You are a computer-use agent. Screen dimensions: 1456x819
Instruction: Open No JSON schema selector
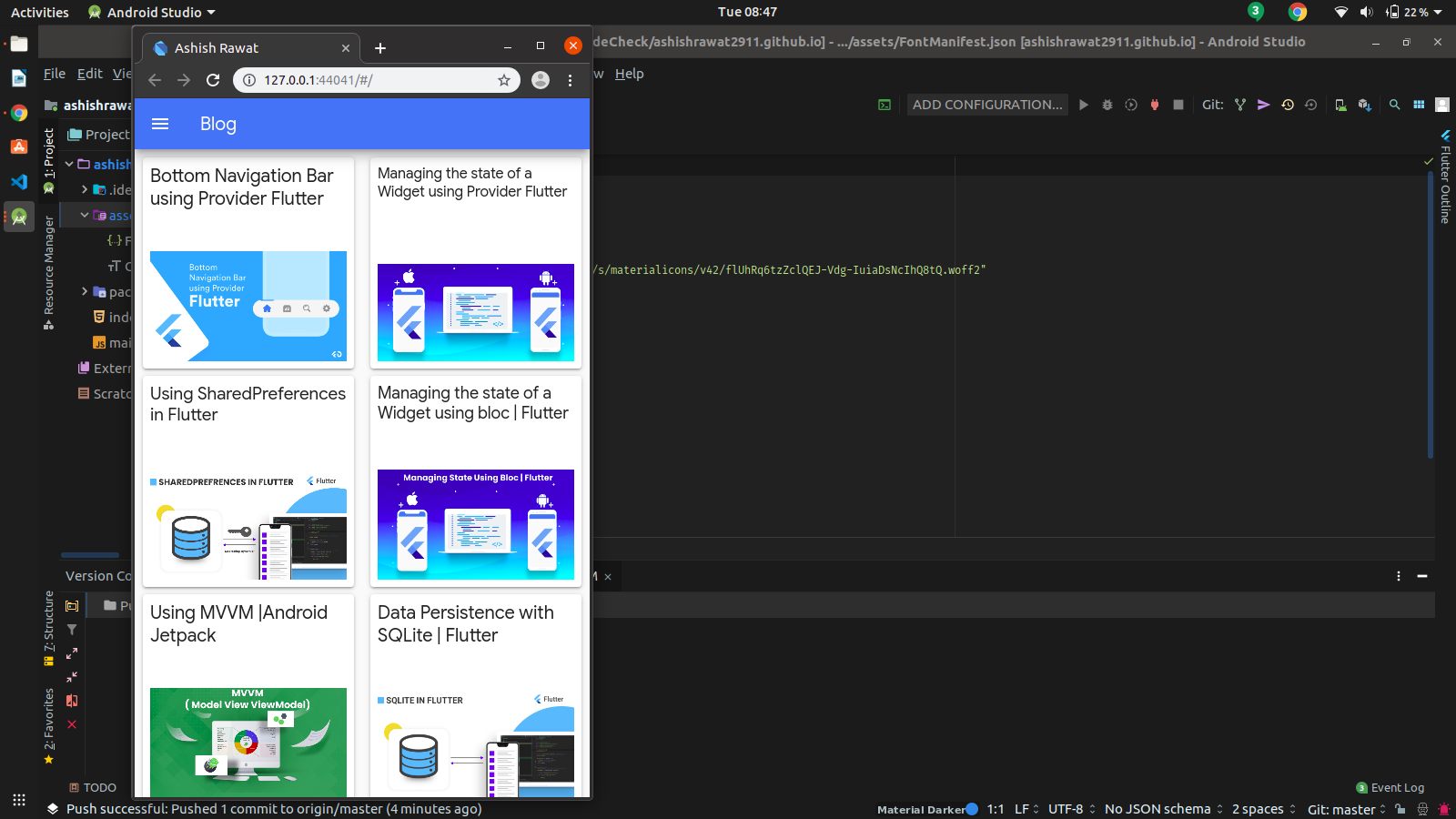coord(1164,809)
